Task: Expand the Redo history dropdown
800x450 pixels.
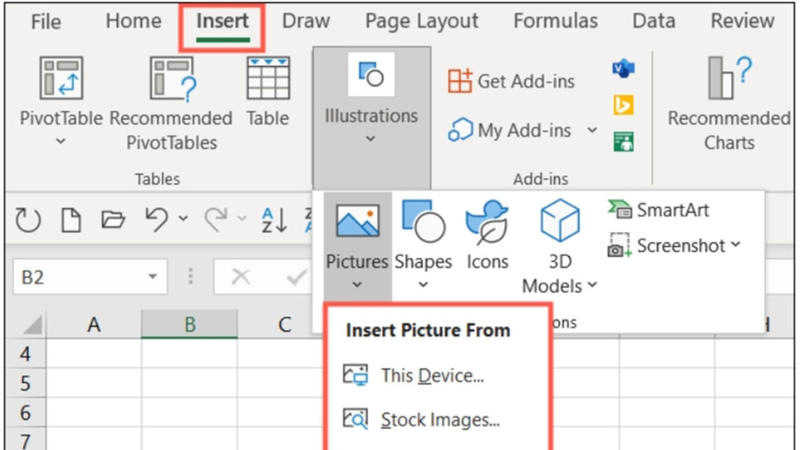Action: pyautogui.click(x=242, y=219)
